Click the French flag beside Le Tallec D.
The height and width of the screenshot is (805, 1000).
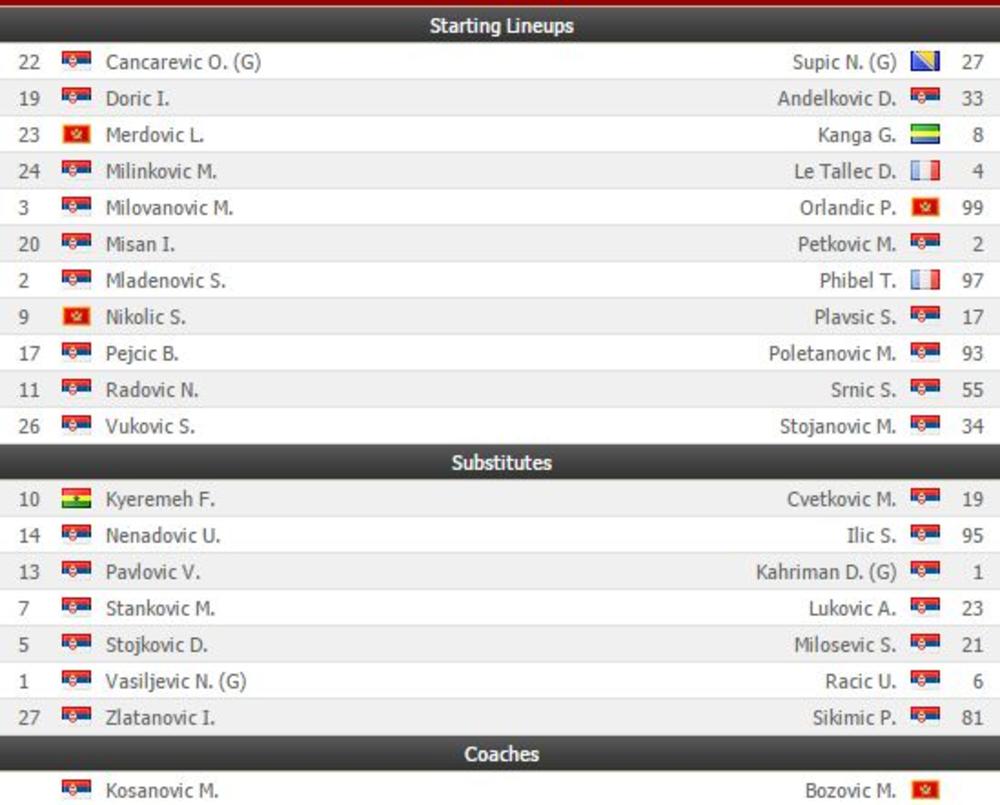(925, 171)
